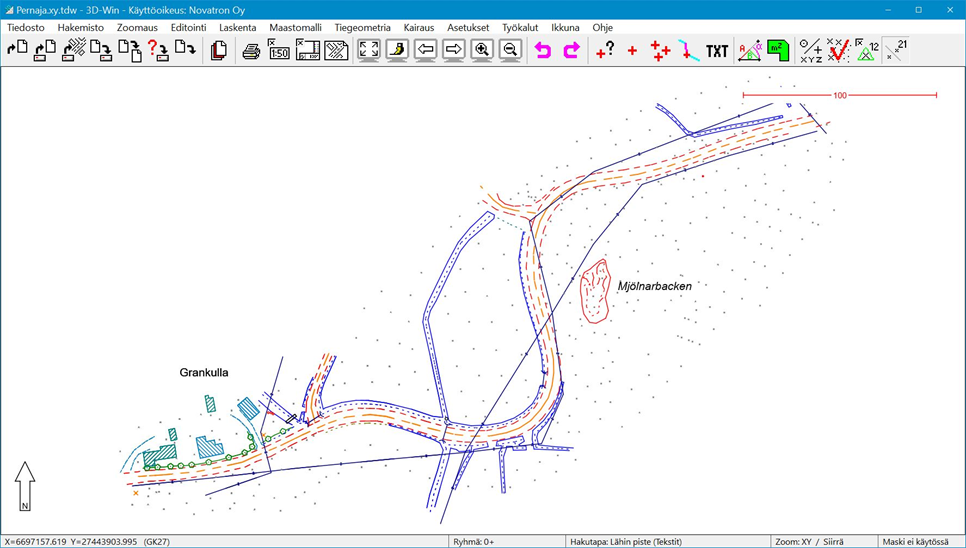
Task: Click the triangle angle measurement icon
Action: tap(749, 50)
